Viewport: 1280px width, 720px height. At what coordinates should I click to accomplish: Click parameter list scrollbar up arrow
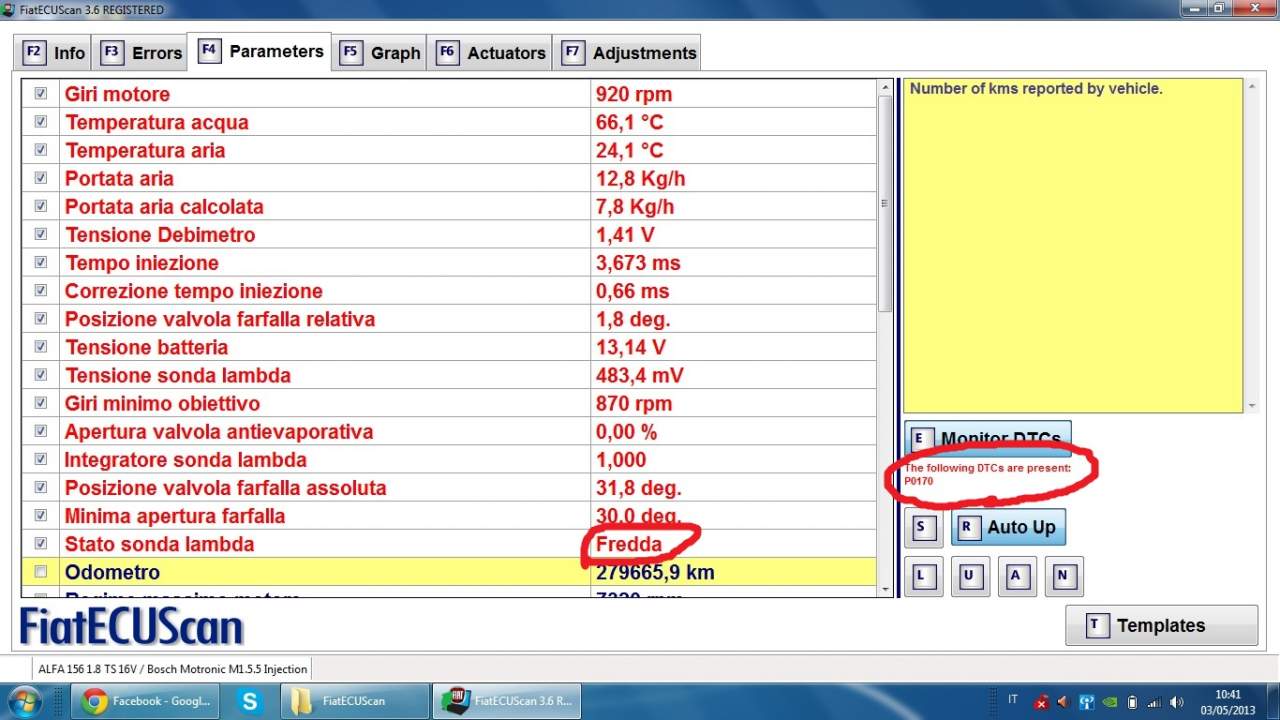click(x=884, y=88)
